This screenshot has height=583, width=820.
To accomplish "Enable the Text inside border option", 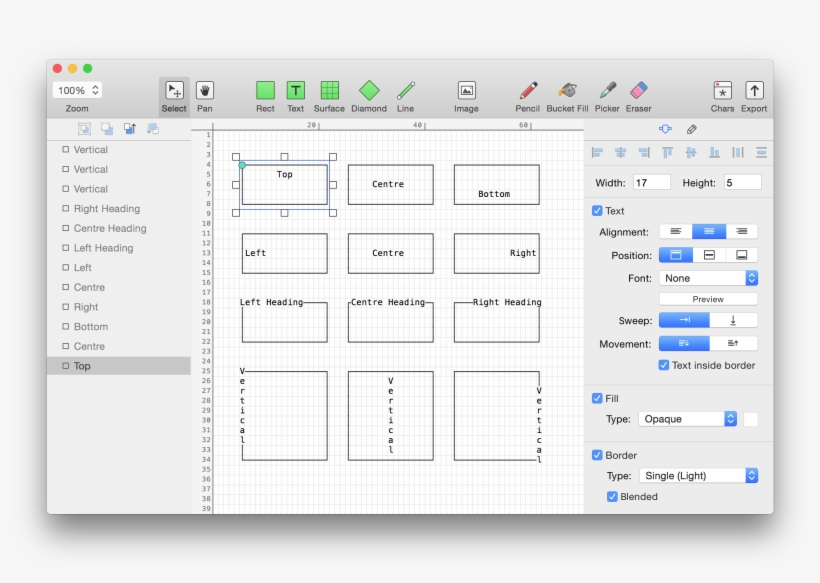I will click(663, 365).
